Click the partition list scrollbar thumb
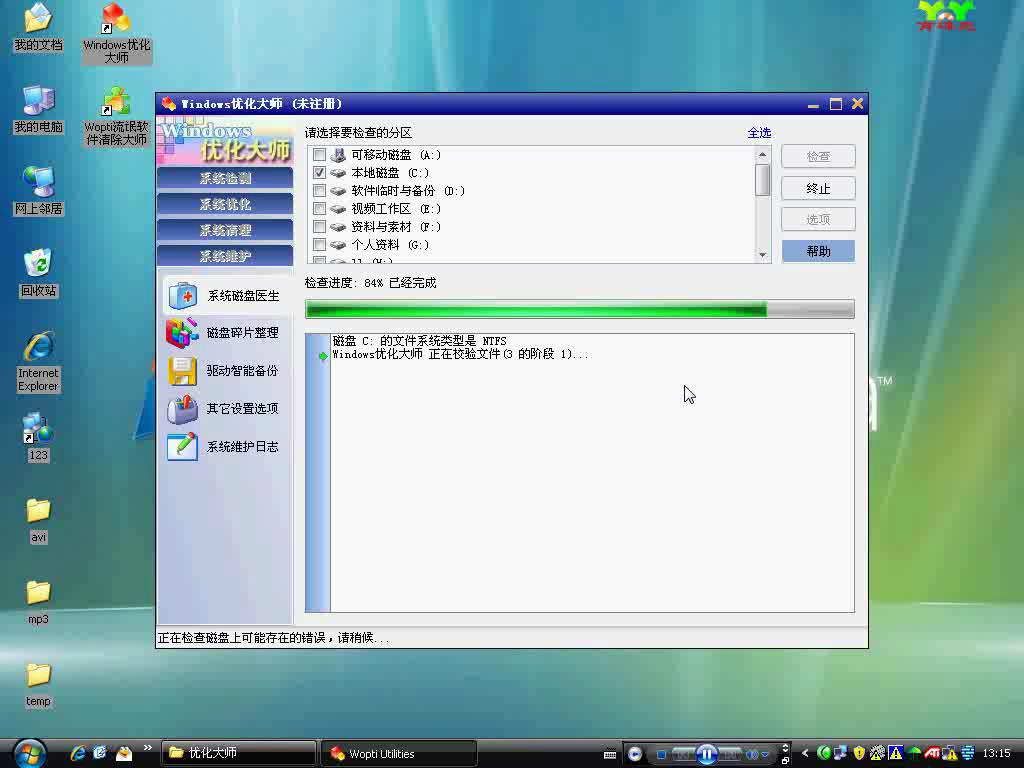Viewport: 1024px width, 768px height. 762,180
